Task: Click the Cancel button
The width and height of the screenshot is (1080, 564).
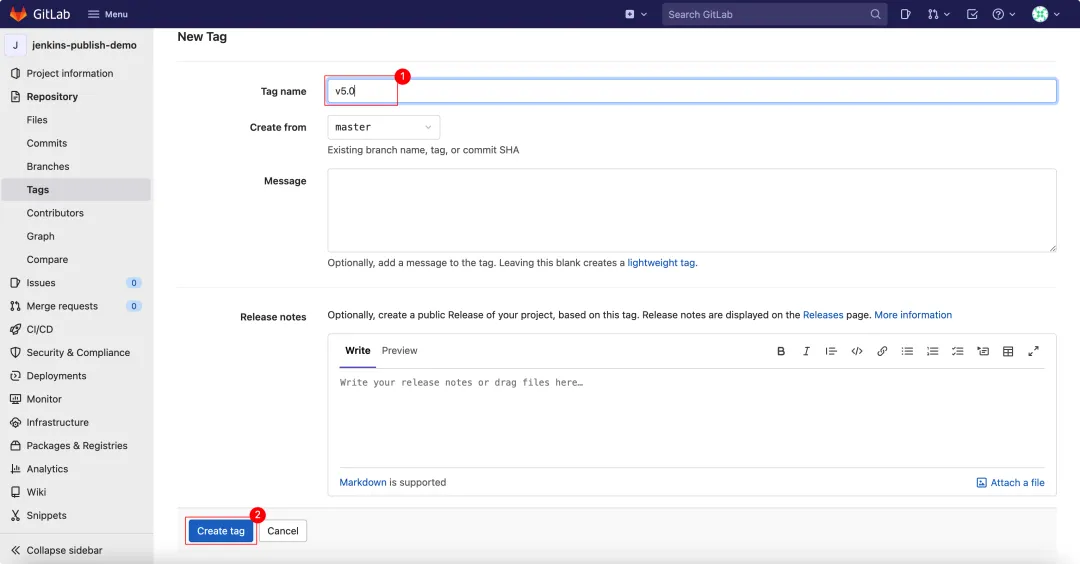Action: point(282,531)
